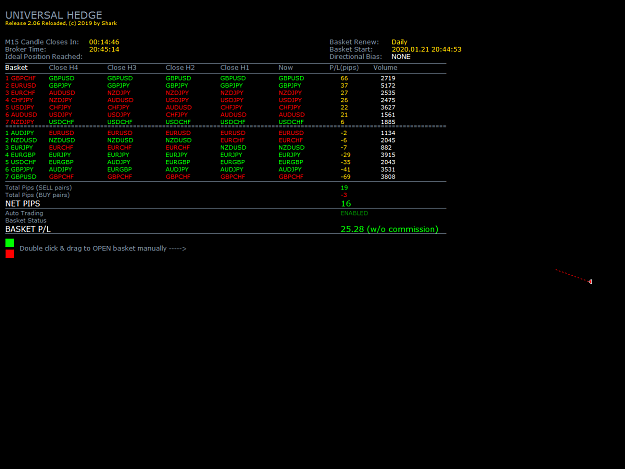Click CHFJPY under Close H2 column

point(177,114)
